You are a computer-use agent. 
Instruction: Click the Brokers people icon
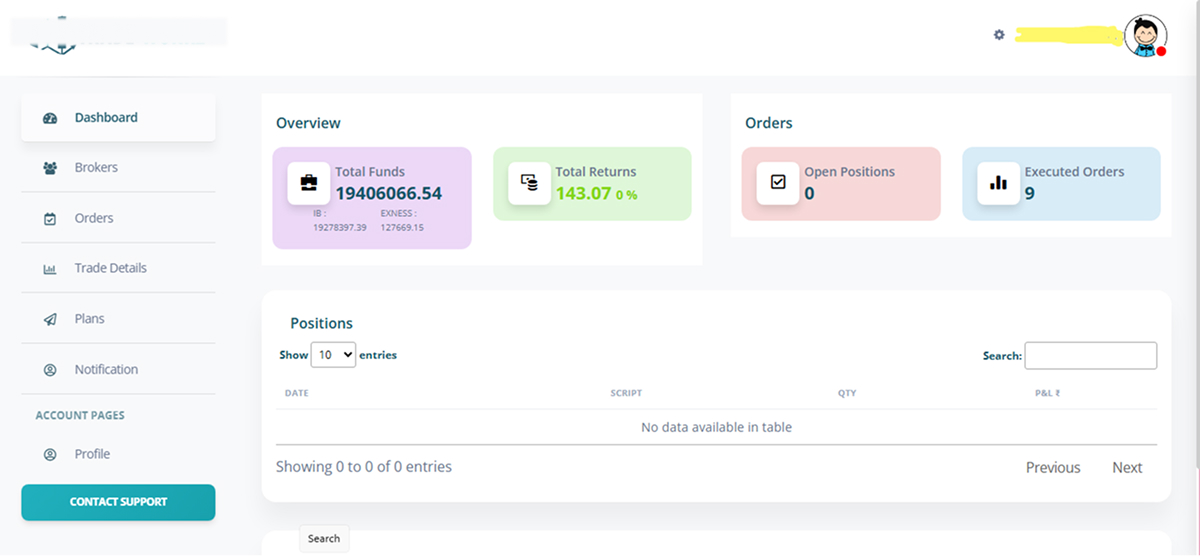[50, 168]
